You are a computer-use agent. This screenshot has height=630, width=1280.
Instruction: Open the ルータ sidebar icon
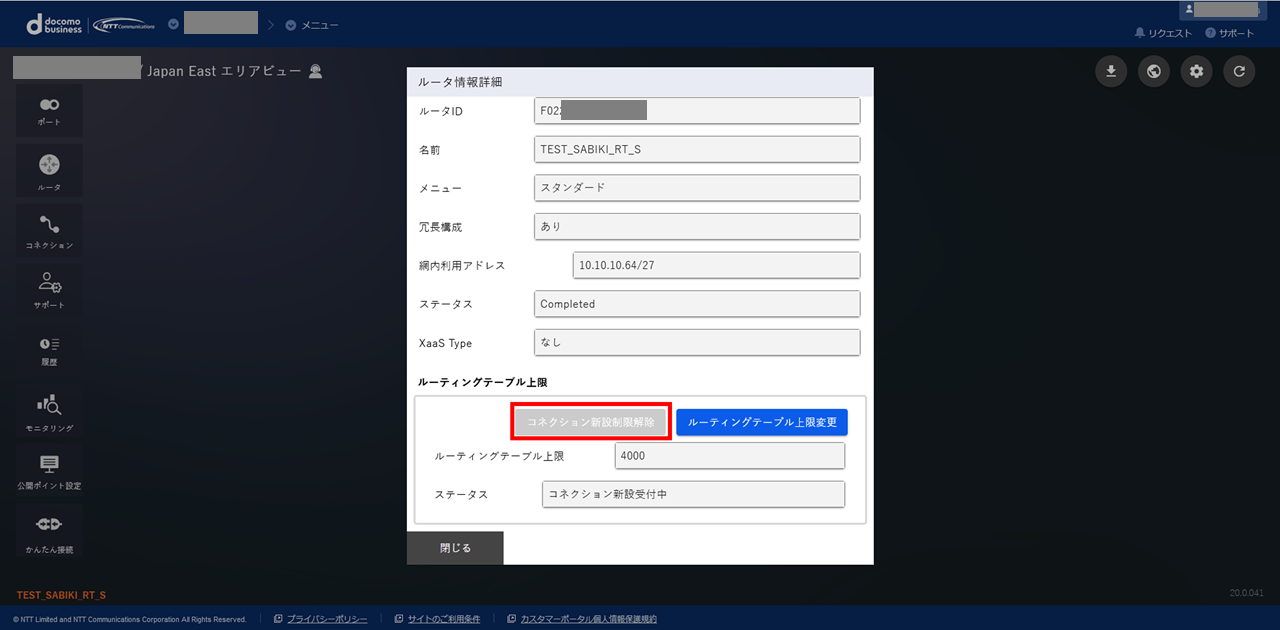[x=49, y=171]
